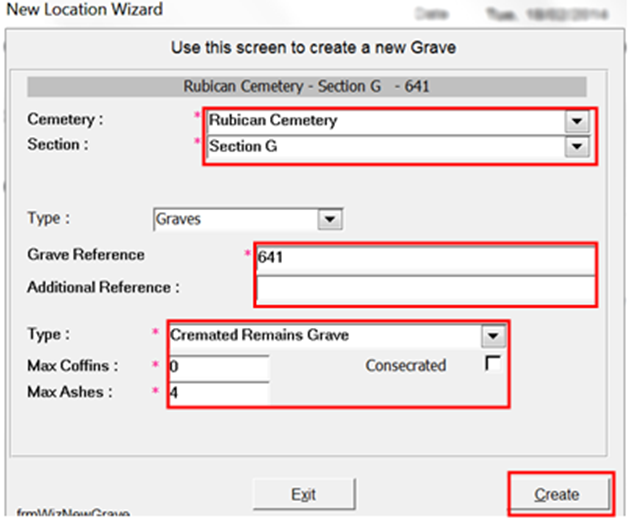This screenshot has height=527, width=630.
Task: Open the Graves type dropdown arrow
Action: (x=329, y=219)
